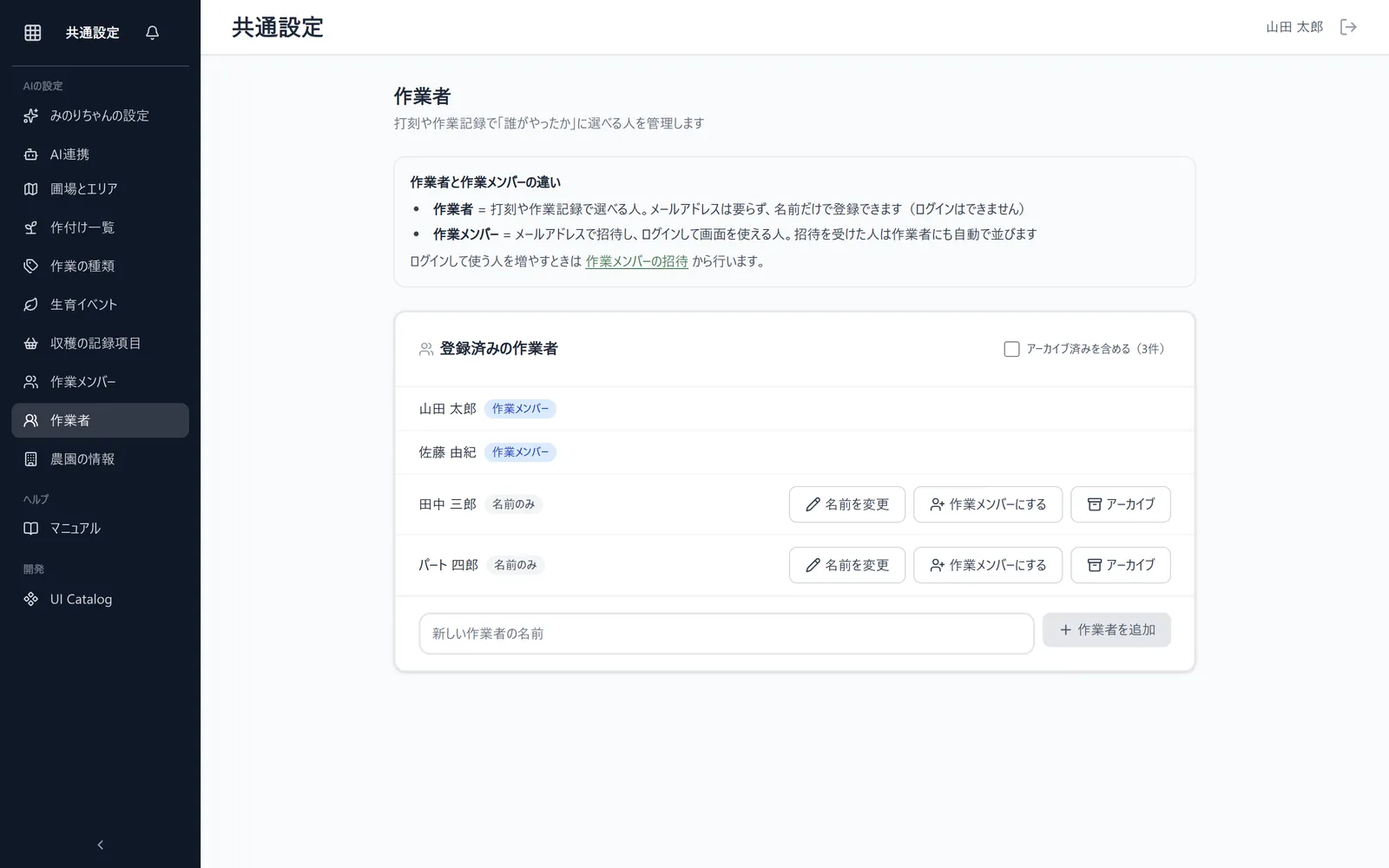This screenshot has height=868, width=1389.
Task: Click the 山田 太郎 user name in header
Action: click(1294, 27)
